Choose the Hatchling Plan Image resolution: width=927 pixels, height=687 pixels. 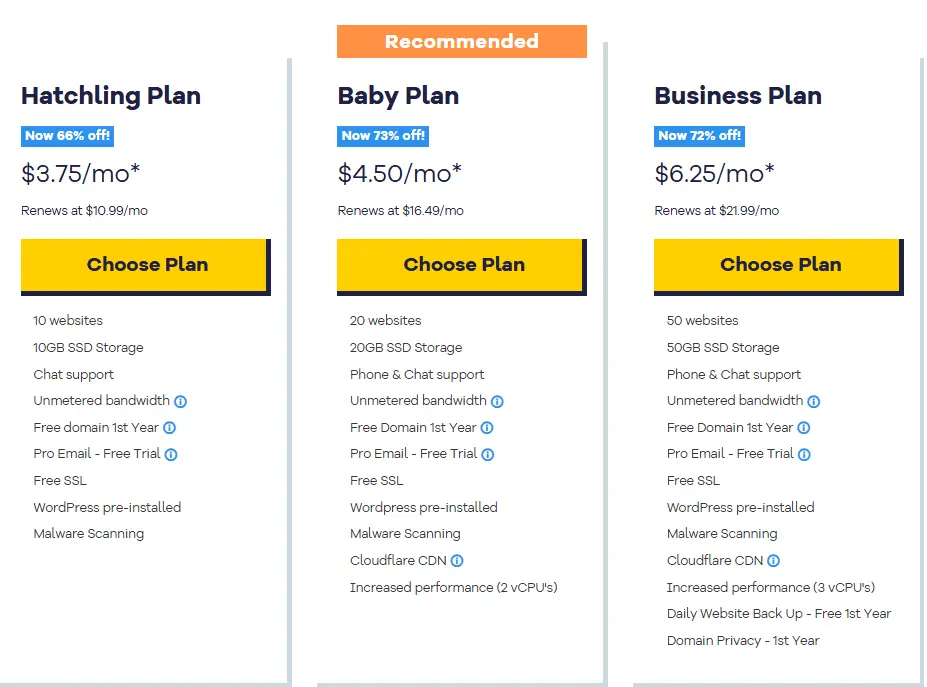pos(145,265)
